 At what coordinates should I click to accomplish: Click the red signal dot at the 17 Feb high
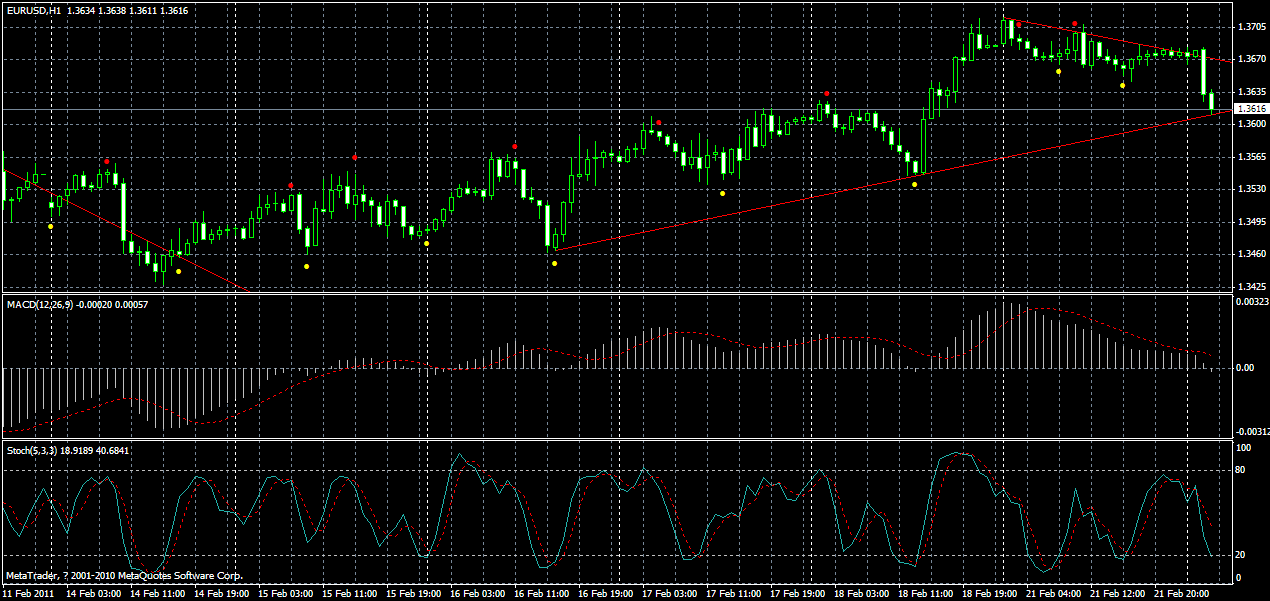659,122
